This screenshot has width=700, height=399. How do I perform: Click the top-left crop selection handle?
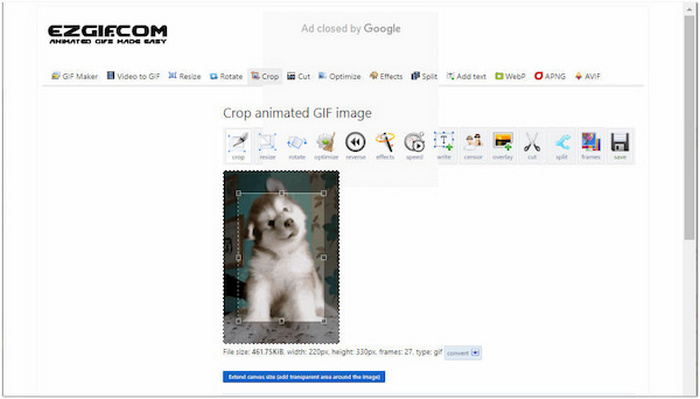[238, 193]
